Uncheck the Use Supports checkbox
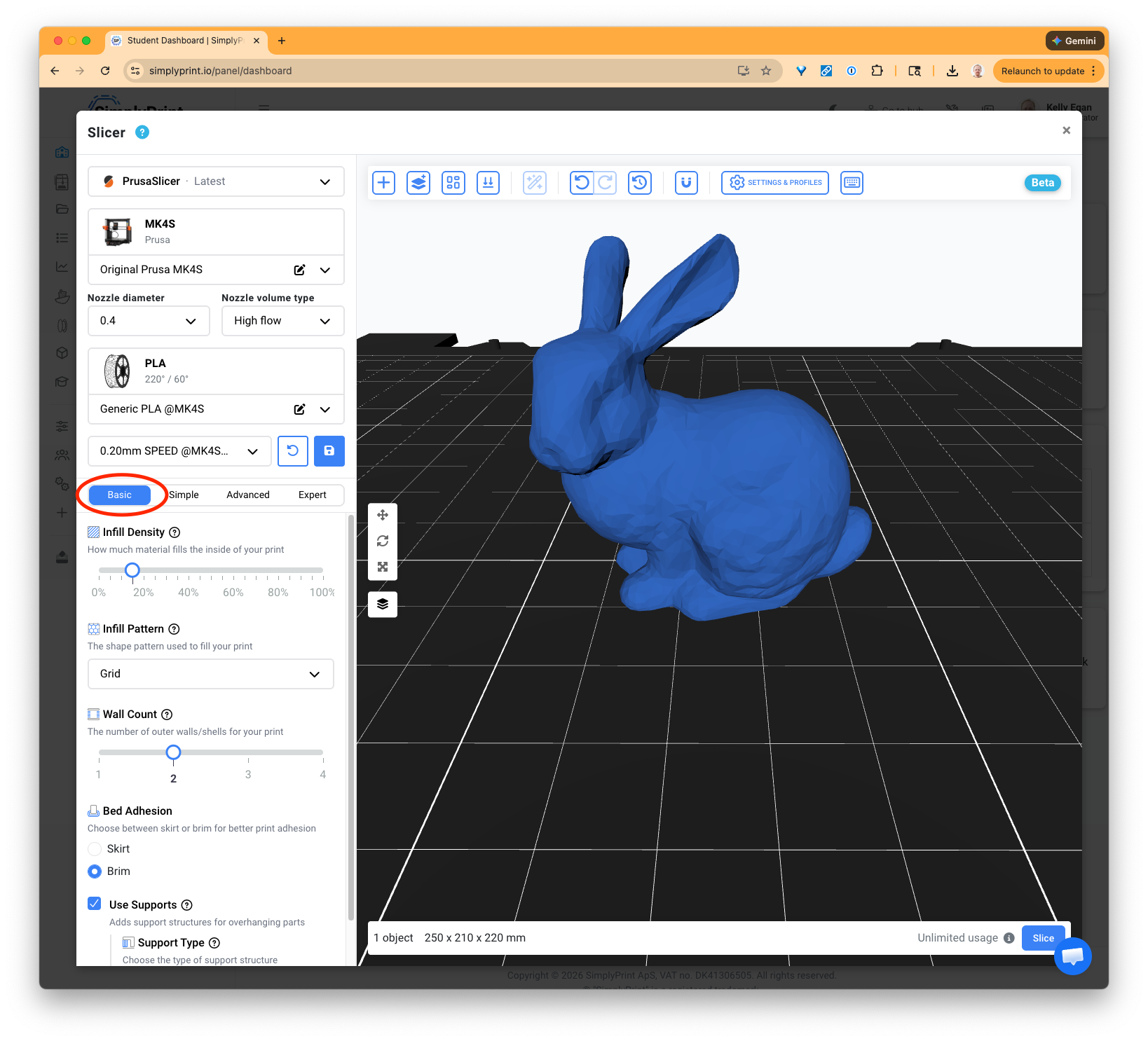This screenshot has height=1041, width=1148. click(x=94, y=904)
